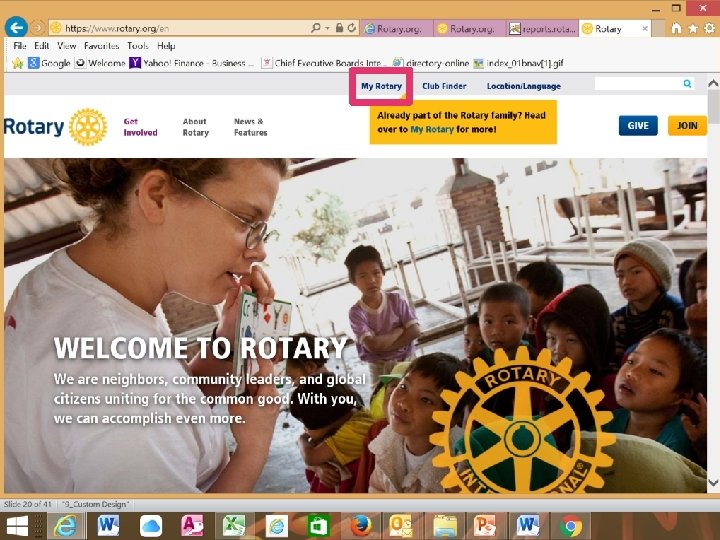The width and height of the screenshot is (720, 540).
Task: Open the News & Features navigation item
Action: [250, 127]
